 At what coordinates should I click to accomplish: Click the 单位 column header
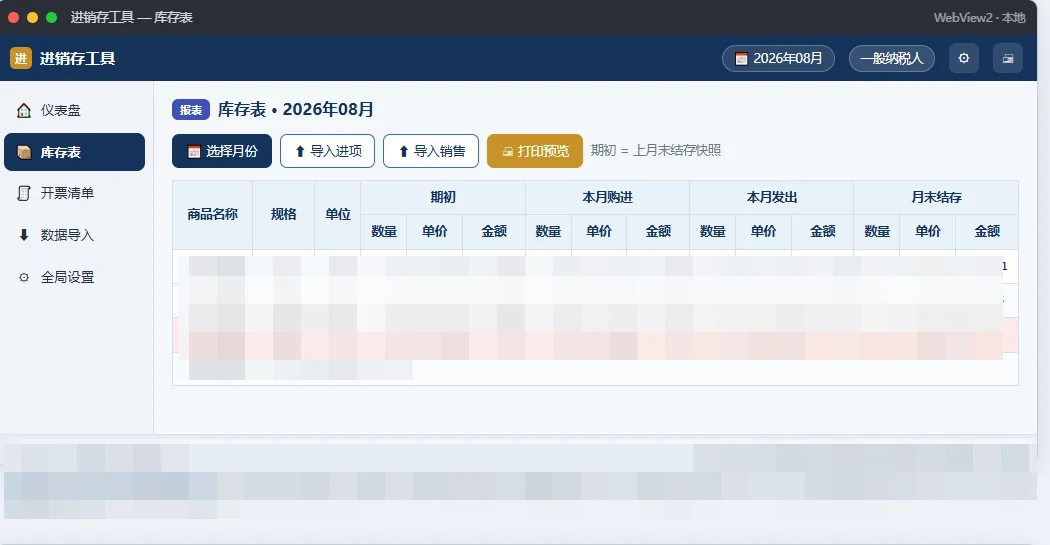[x=338, y=214]
